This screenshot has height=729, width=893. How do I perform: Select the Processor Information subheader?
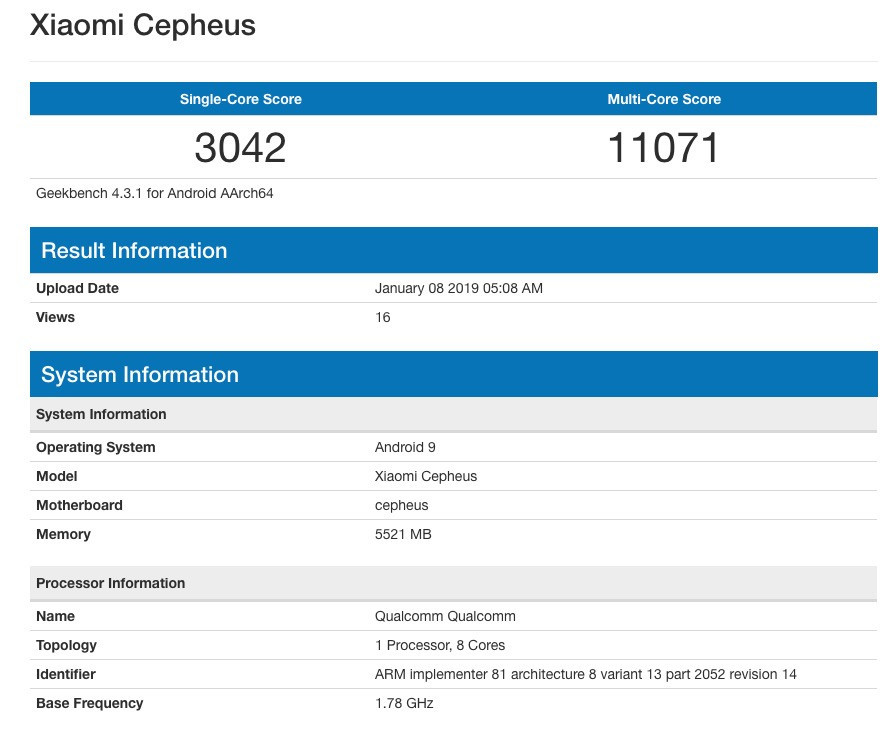[x=453, y=583]
